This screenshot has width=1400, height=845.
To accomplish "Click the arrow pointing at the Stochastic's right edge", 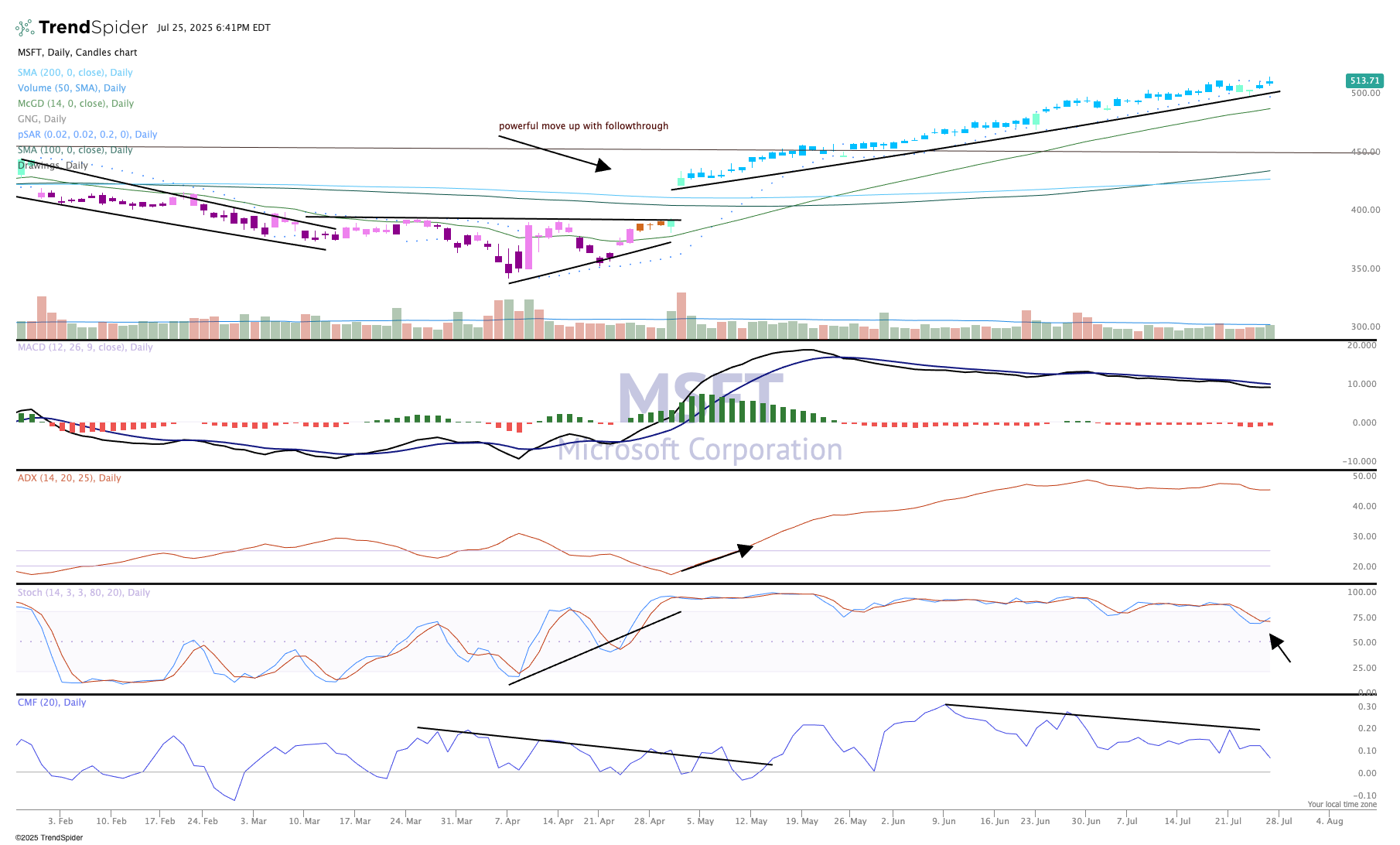I will (1280, 648).
